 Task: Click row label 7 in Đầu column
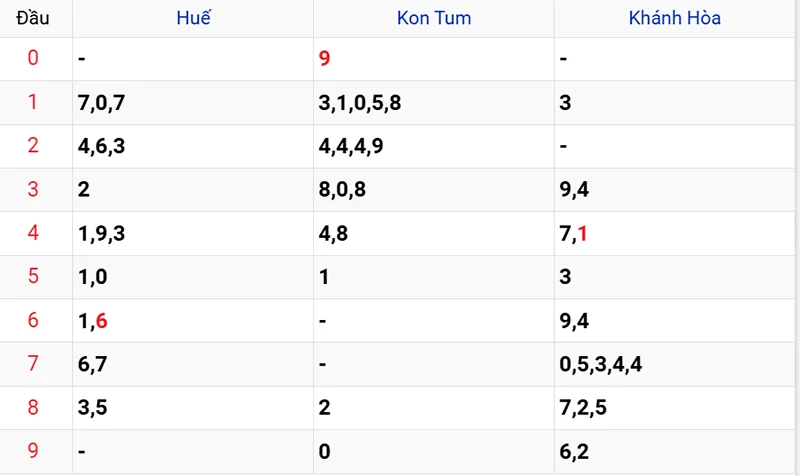click(33, 364)
